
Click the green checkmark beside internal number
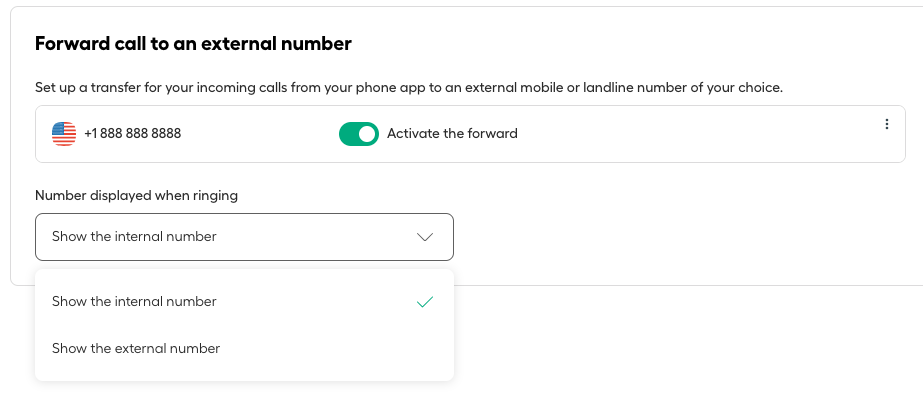tap(424, 302)
